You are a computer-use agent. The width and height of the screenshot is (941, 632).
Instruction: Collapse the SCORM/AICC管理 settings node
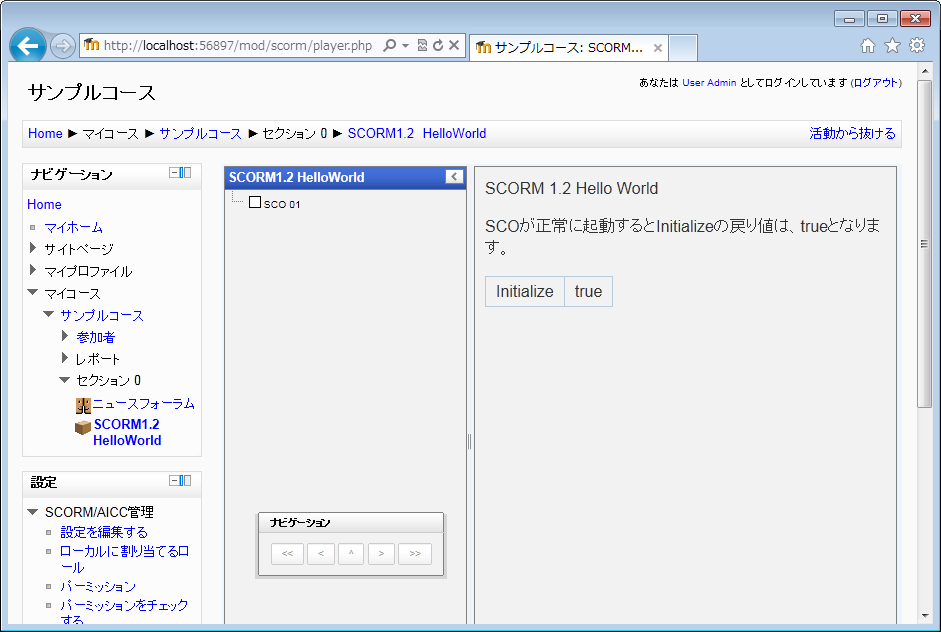click(33, 511)
